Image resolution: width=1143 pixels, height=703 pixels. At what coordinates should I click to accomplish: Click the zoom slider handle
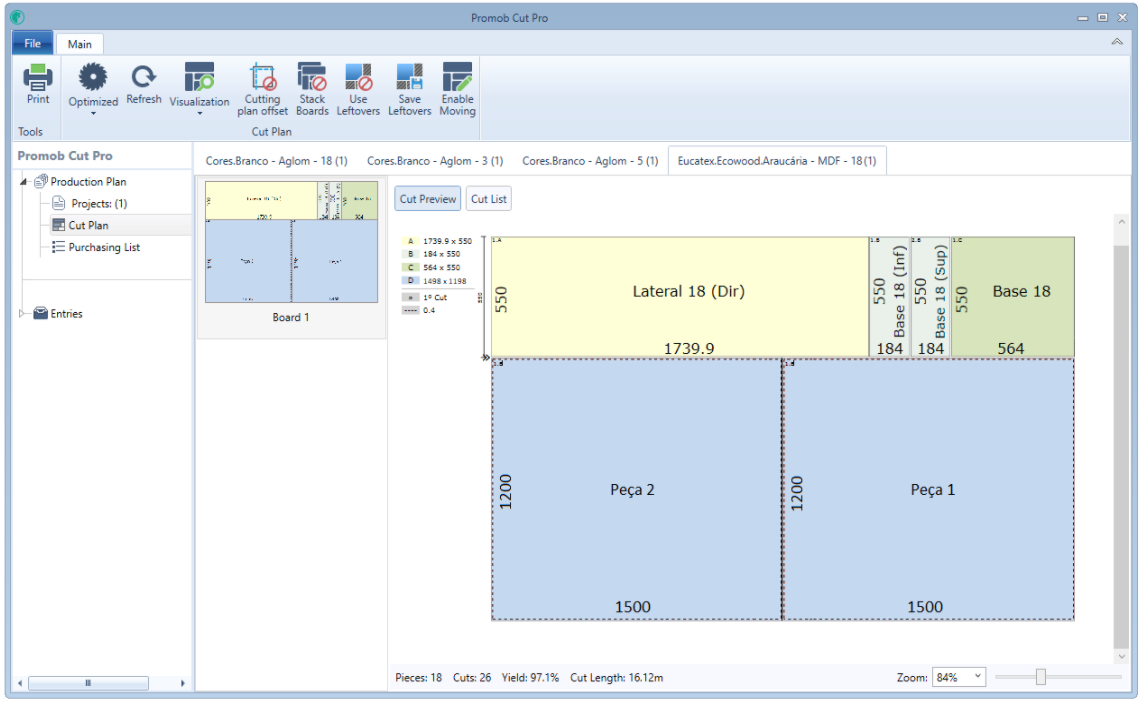[1041, 677]
